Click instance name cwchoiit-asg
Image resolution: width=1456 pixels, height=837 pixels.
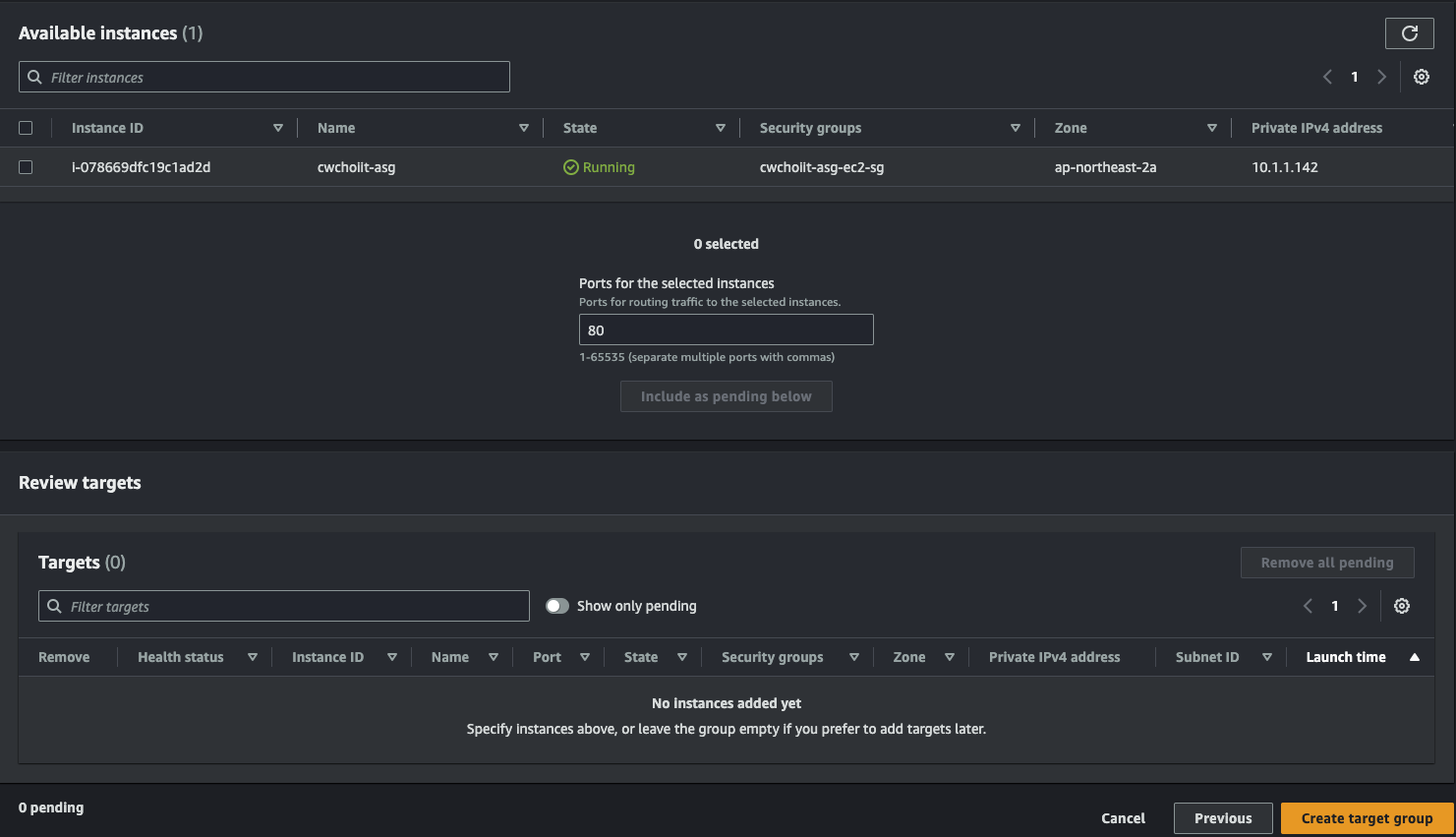coord(356,167)
